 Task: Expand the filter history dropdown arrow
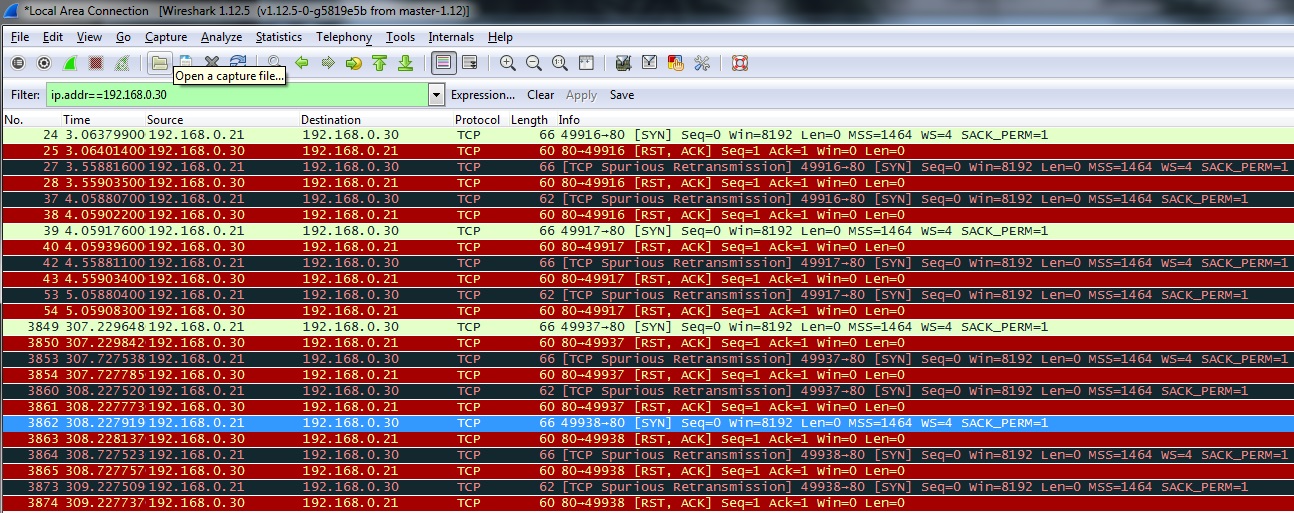435,95
